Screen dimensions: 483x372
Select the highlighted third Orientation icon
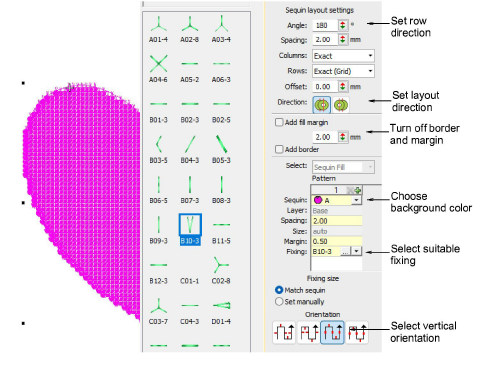pos(332,332)
